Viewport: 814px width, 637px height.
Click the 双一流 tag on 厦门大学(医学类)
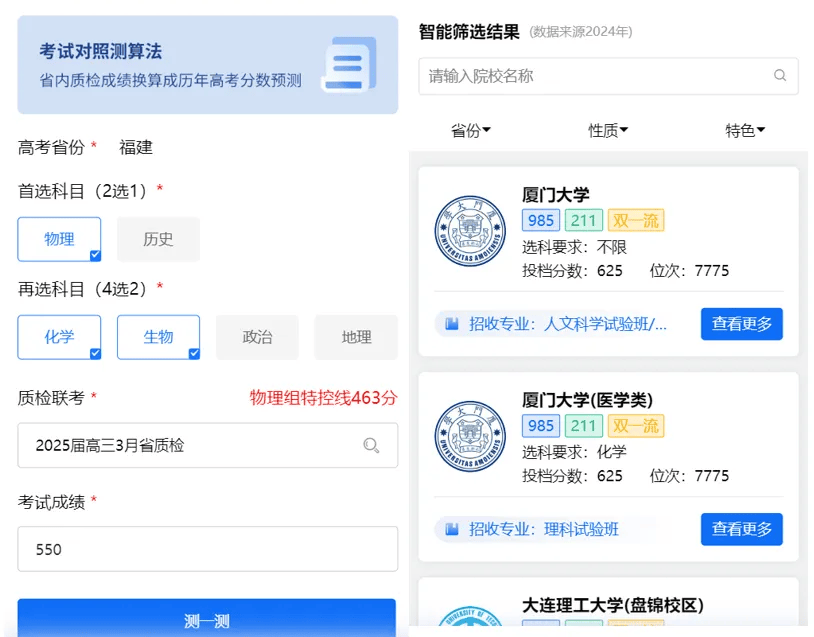[x=636, y=426]
